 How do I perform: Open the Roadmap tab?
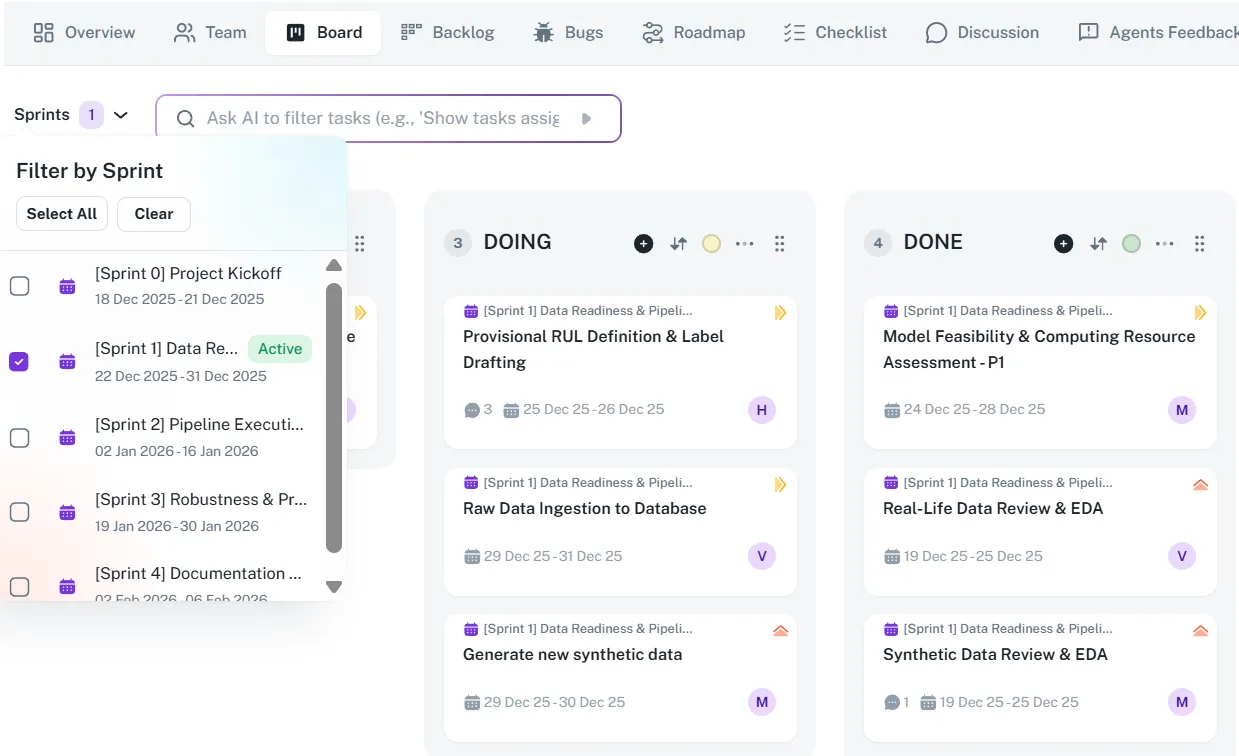(x=693, y=32)
